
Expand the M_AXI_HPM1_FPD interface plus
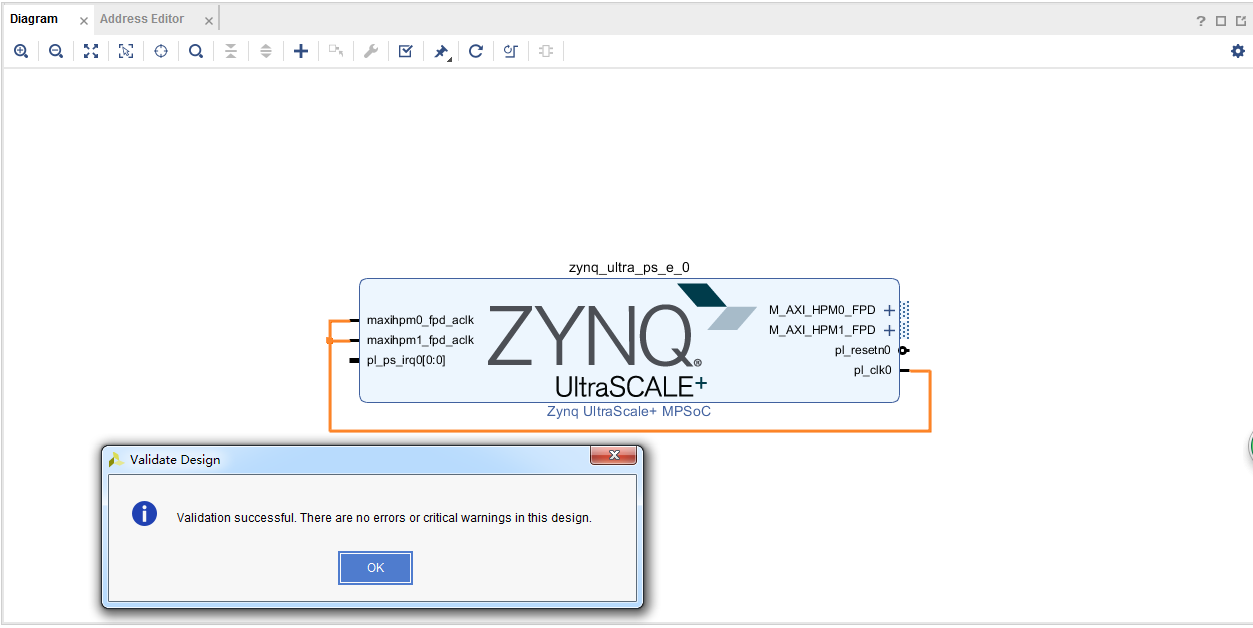889,330
